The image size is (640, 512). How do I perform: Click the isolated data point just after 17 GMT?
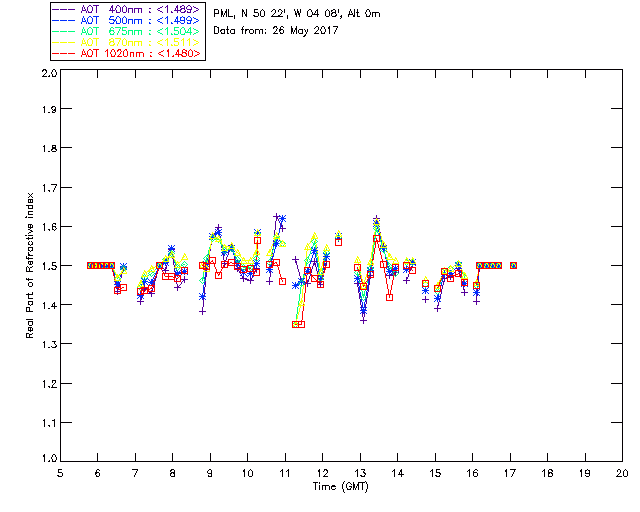coord(513,266)
